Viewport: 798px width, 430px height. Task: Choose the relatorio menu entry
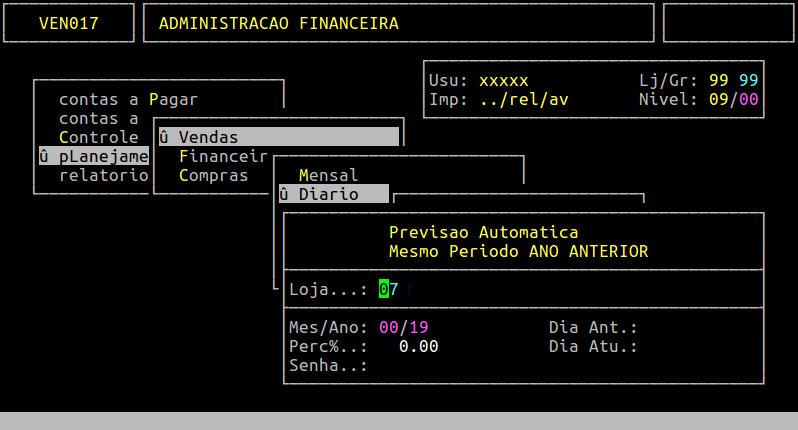coord(103,175)
